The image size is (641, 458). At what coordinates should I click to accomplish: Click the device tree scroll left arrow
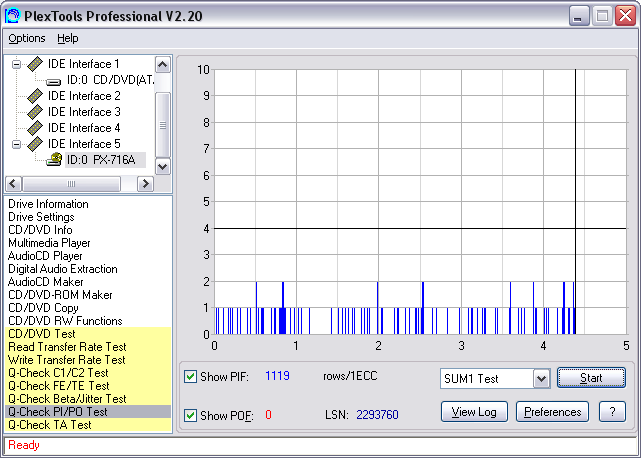[13, 184]
